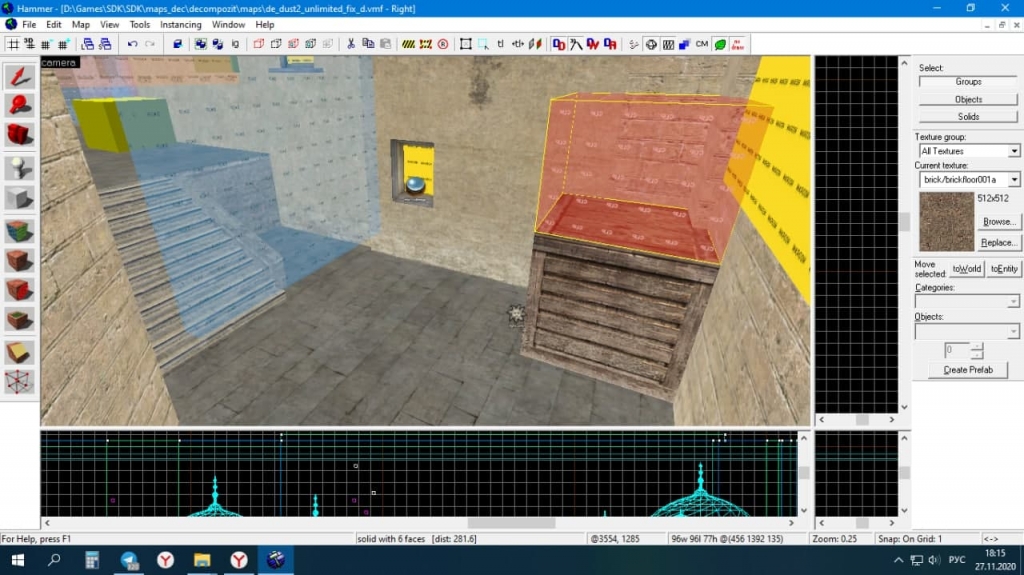Toggle the 2D grid display
The image size is (1024, 575).
tap(14, 44)
